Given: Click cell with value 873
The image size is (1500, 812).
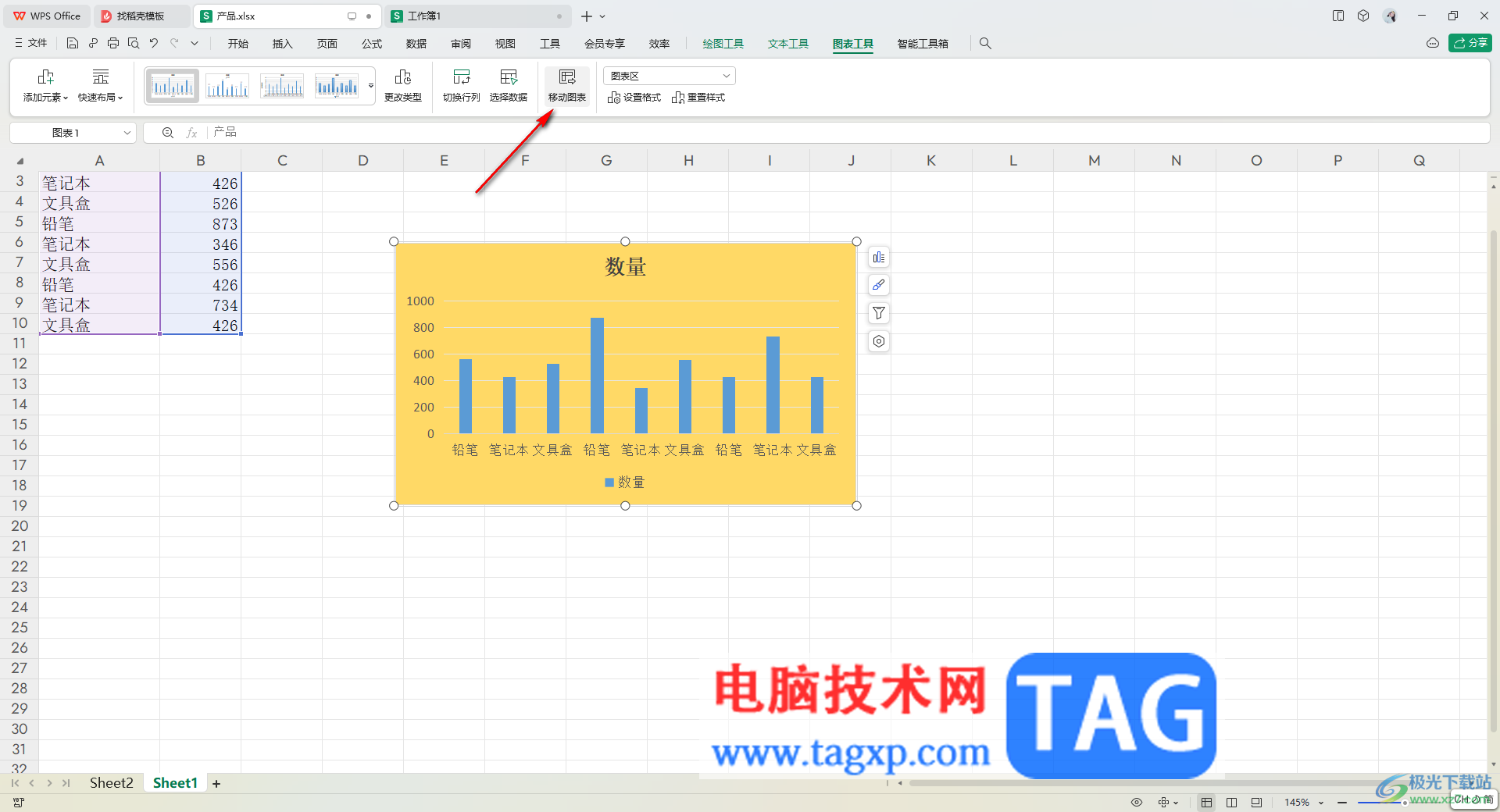Looking at the screenshot, I should tap(201, 224).
